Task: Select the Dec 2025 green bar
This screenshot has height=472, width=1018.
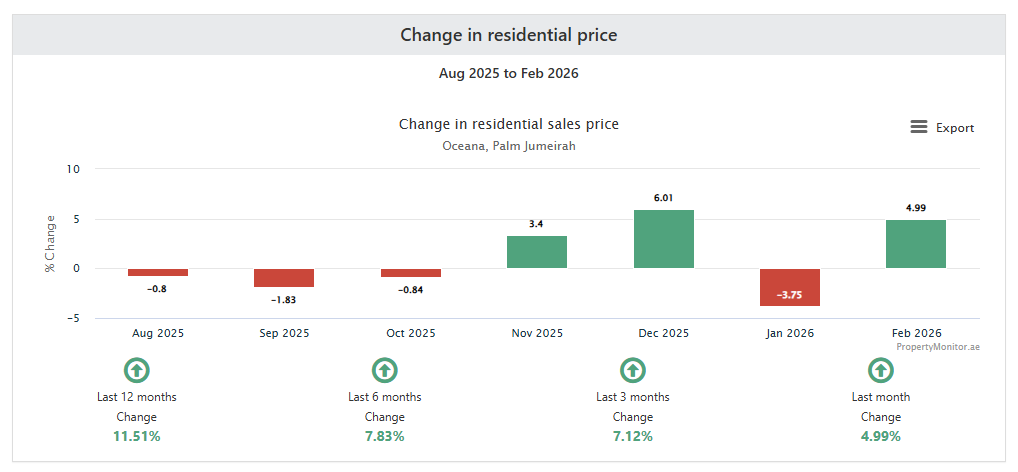Action: pyautogui.click(x=664, y=239)
